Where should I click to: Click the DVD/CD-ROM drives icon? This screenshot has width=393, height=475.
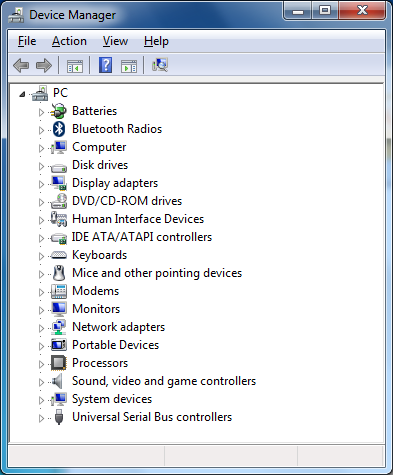point(59,201)
